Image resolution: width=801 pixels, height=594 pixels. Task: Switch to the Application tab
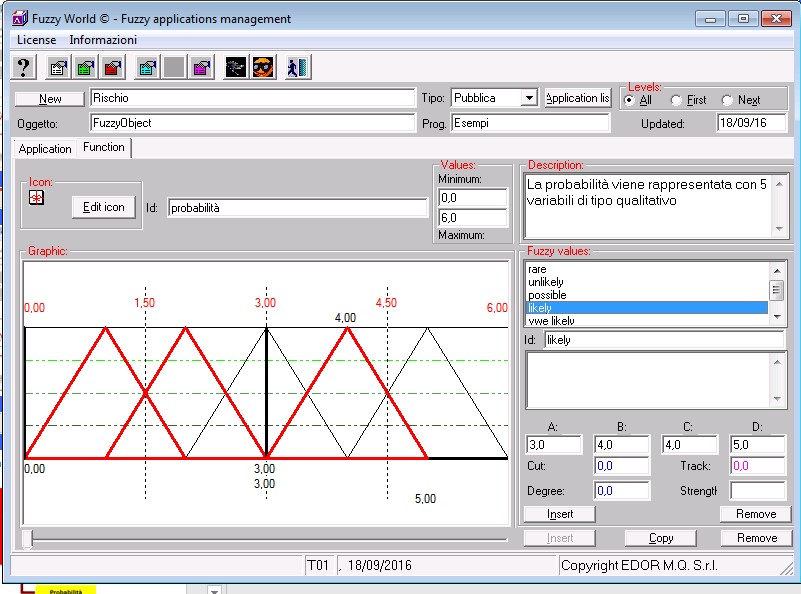point(45,149)
